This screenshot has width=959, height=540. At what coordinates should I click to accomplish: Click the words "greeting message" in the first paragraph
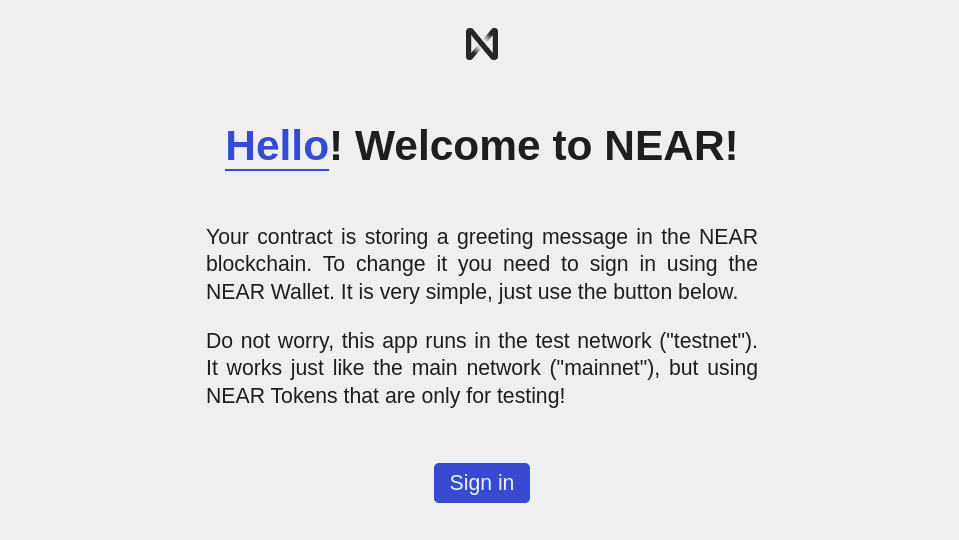click(x=542, y=237)
